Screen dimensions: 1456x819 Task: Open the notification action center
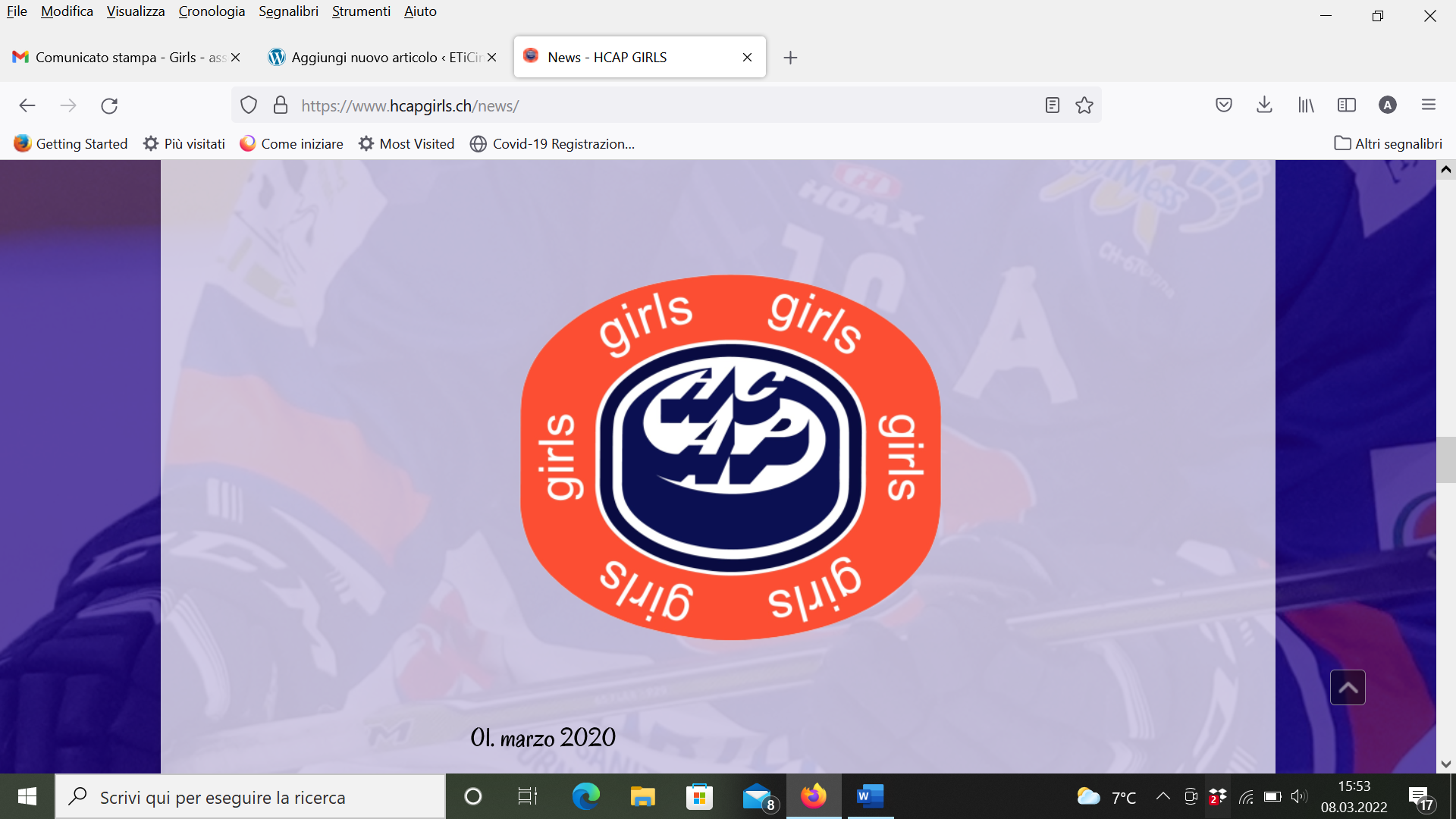[1421, 797]
